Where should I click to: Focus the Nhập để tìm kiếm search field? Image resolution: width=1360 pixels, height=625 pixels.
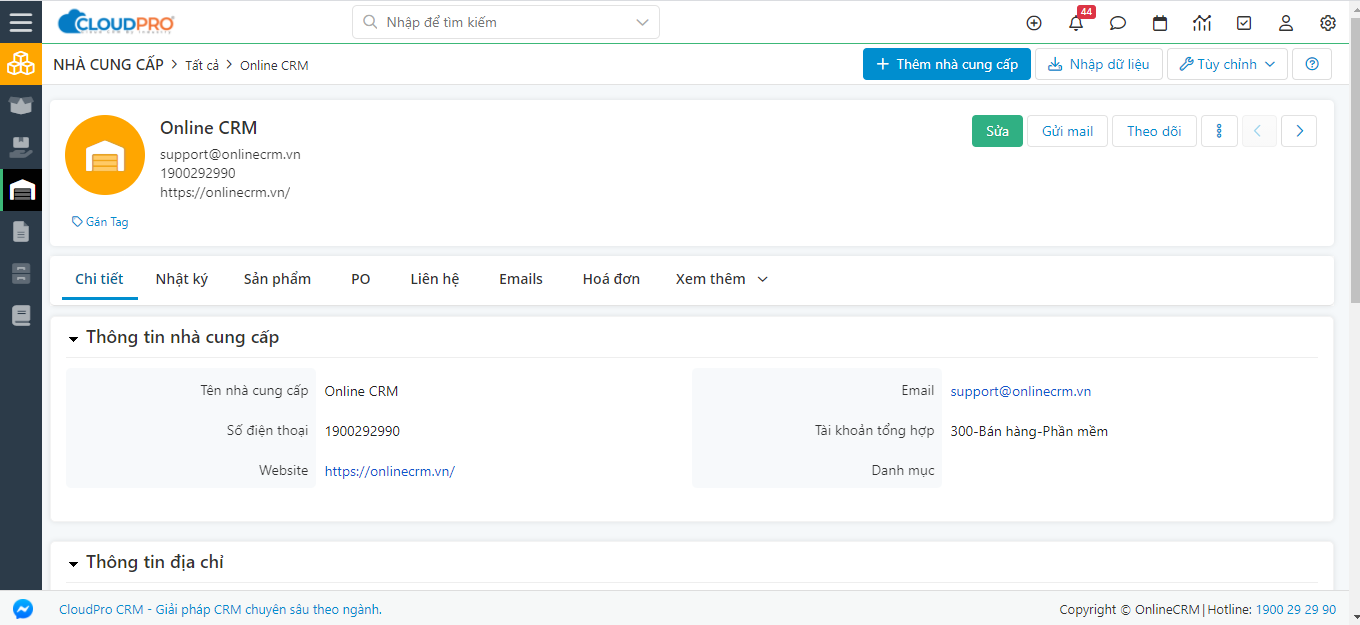pos(506,22)
